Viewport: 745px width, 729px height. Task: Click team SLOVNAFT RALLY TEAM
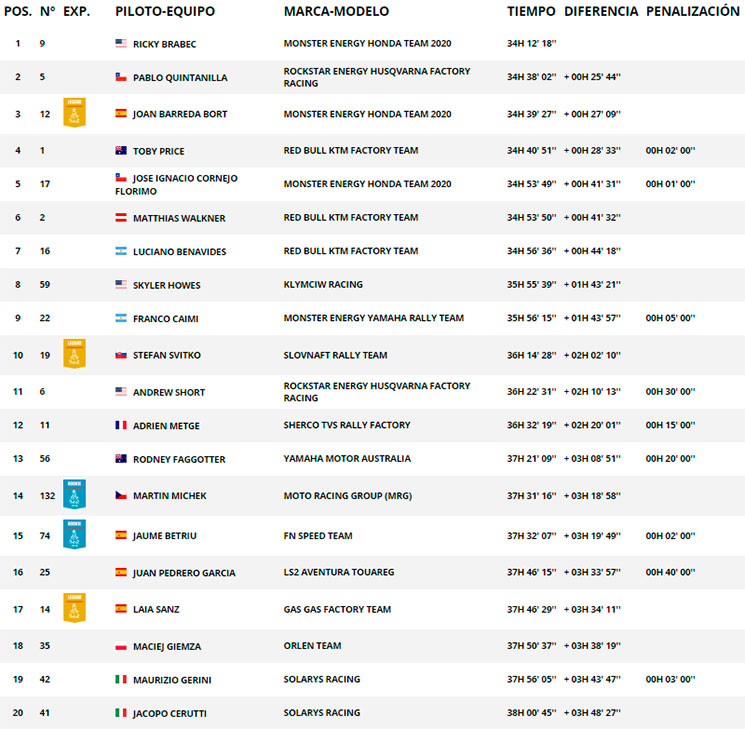(335, 355)
